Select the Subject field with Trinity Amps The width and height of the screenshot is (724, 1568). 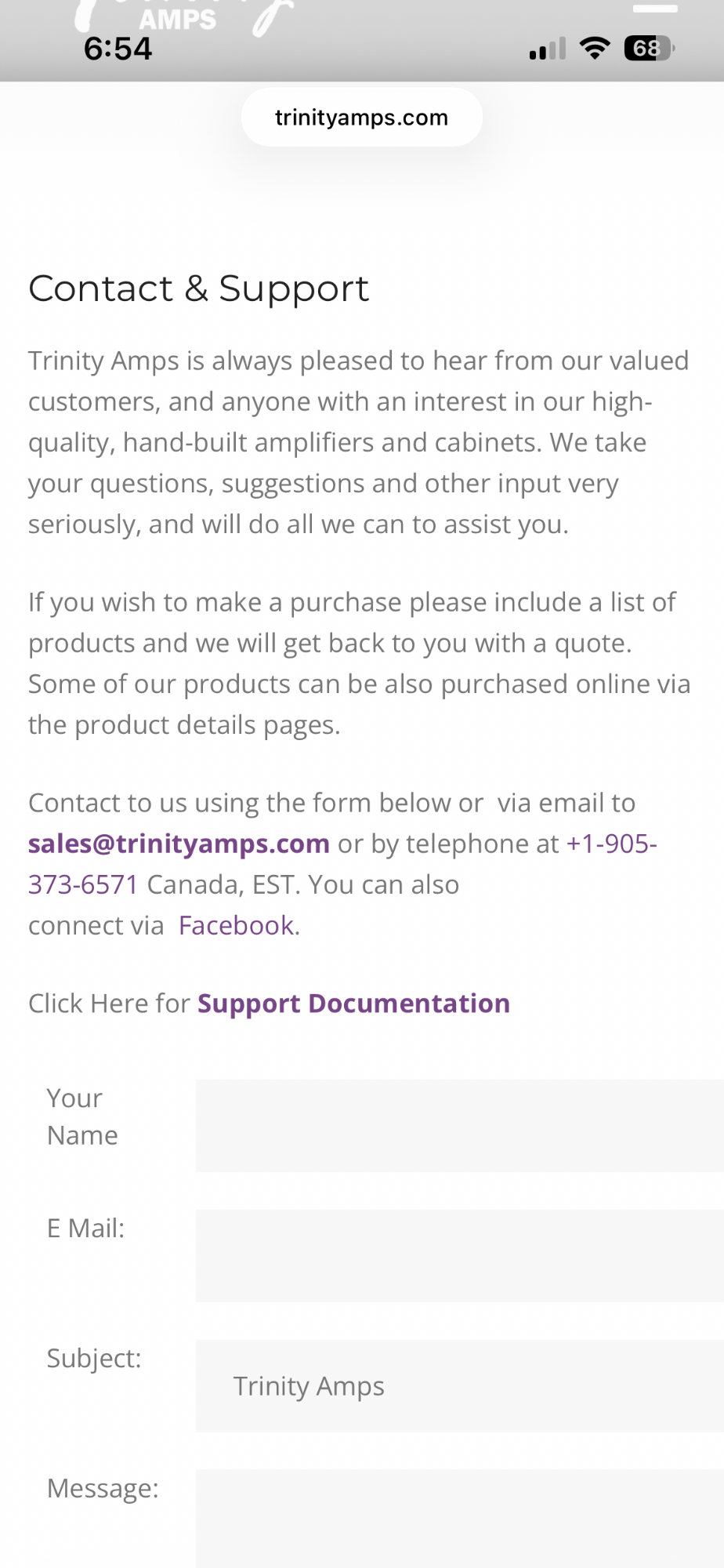click(460, 1386)
